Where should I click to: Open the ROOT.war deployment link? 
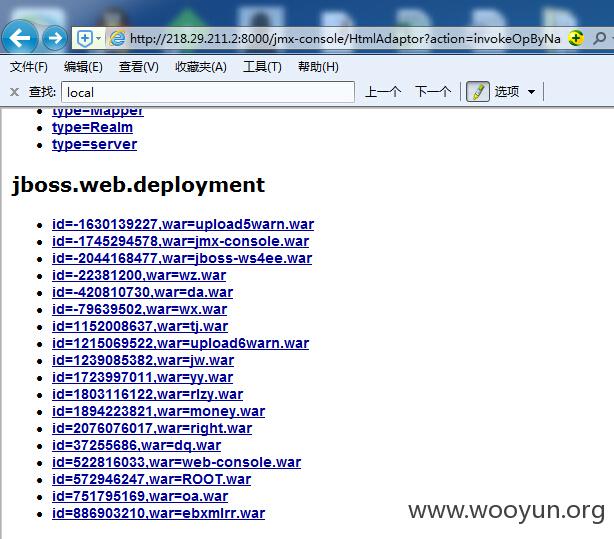(152, 479)
